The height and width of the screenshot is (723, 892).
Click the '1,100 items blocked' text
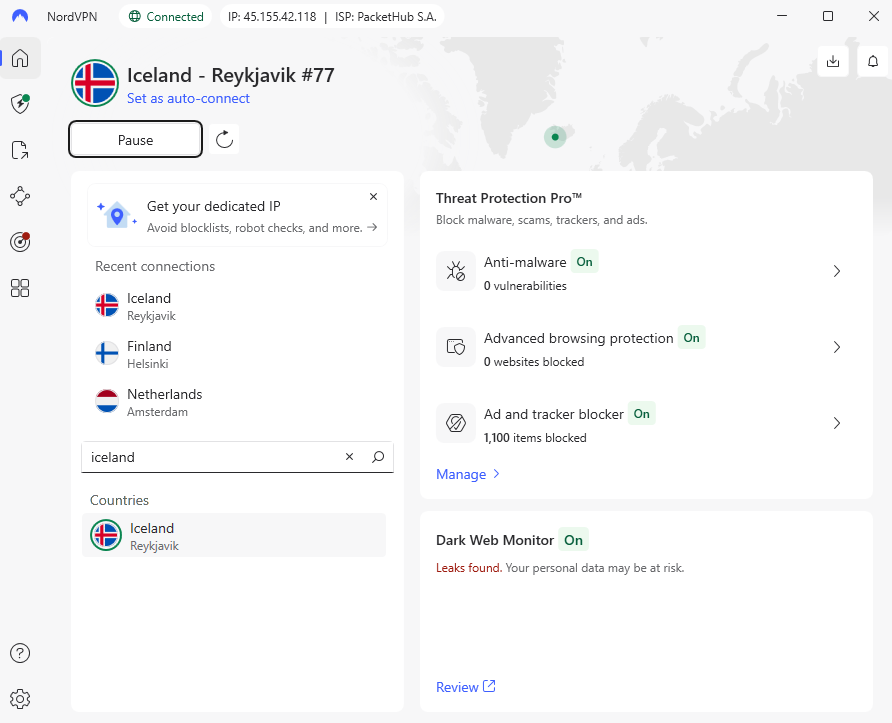pyautogui.click(x=535, y=438)
